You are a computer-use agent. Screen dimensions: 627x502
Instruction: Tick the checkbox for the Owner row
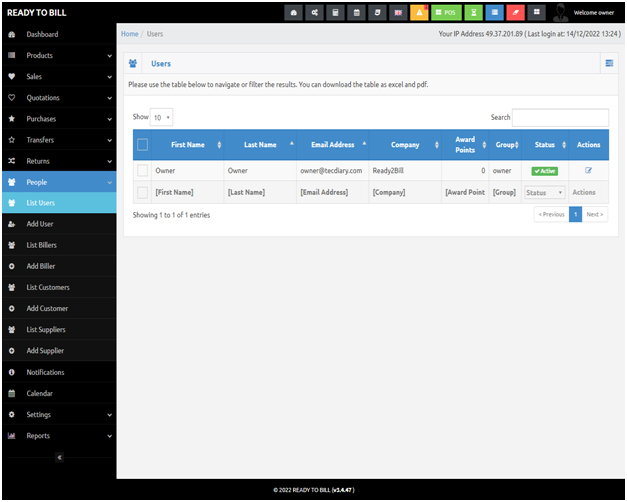[142, 171]
